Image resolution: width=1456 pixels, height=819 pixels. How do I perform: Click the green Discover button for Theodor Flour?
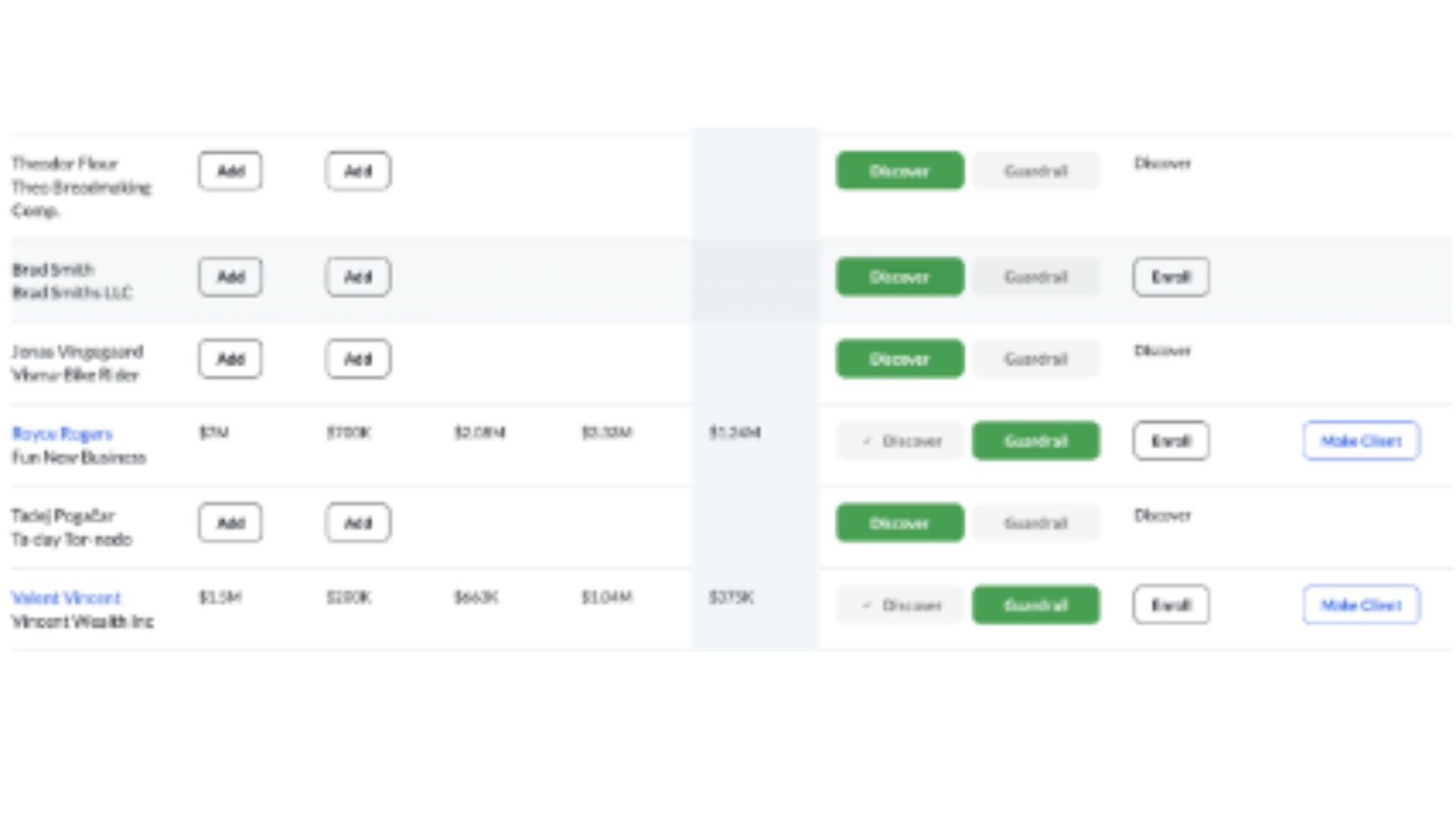[899, 171]
